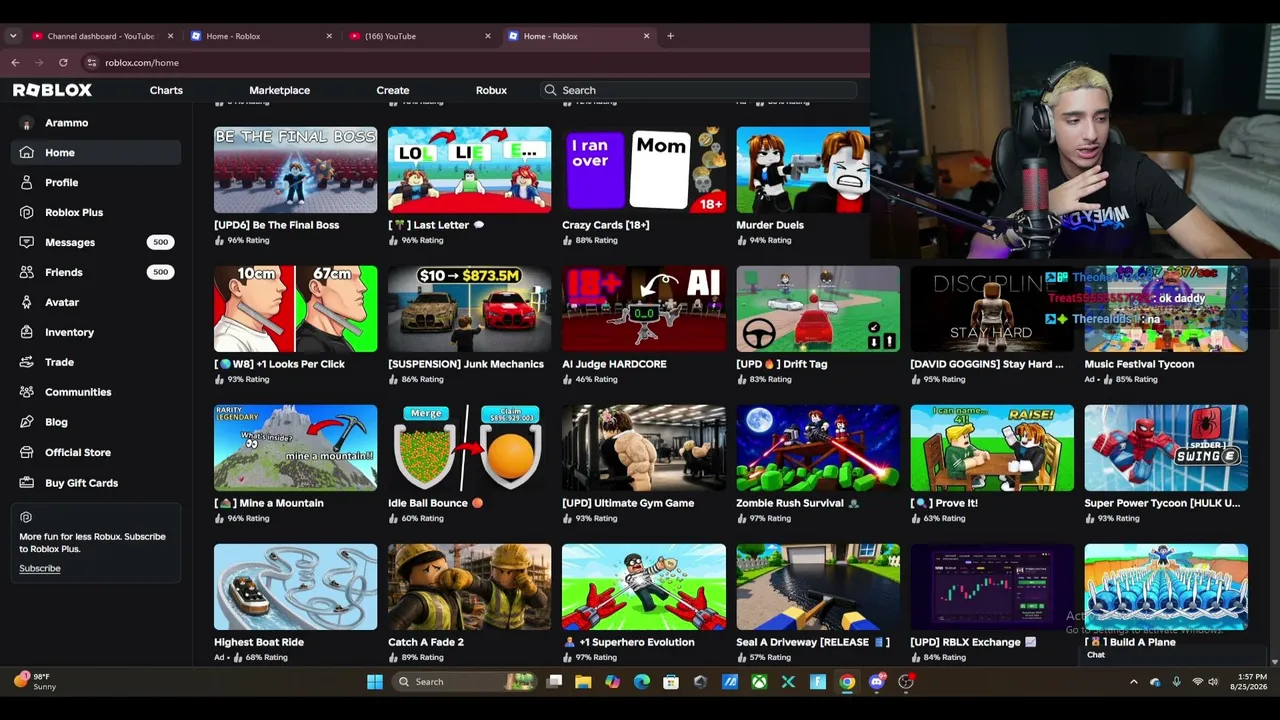Screen dimensions: 1280x720
Task: Open the Ultimate Gym Game thumbnail
Action: pyautogui.click(x=643, y=447)
